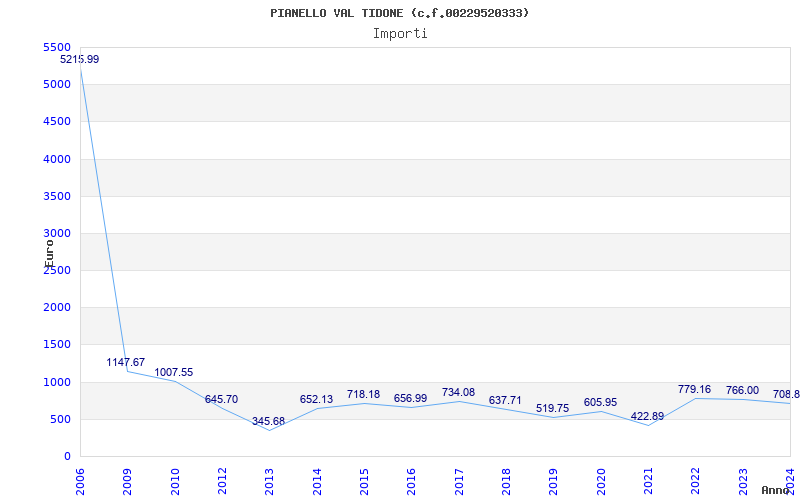Viewport: 800px width, 500px height.
Task: Click the 1500 y-axis tick label
Action: tap(57, 345)
